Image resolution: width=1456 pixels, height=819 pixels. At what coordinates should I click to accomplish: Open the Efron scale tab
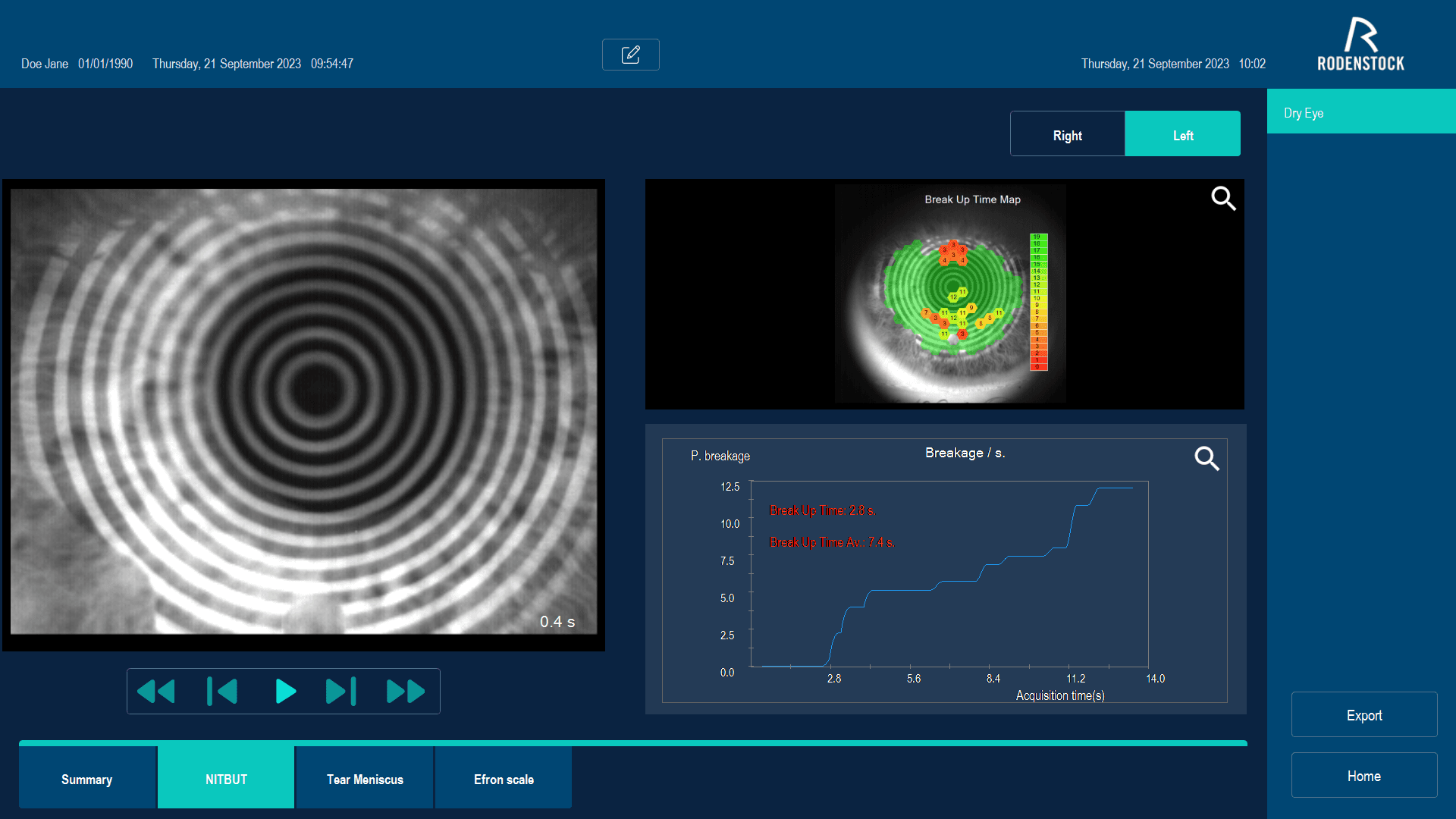point(504,779)
